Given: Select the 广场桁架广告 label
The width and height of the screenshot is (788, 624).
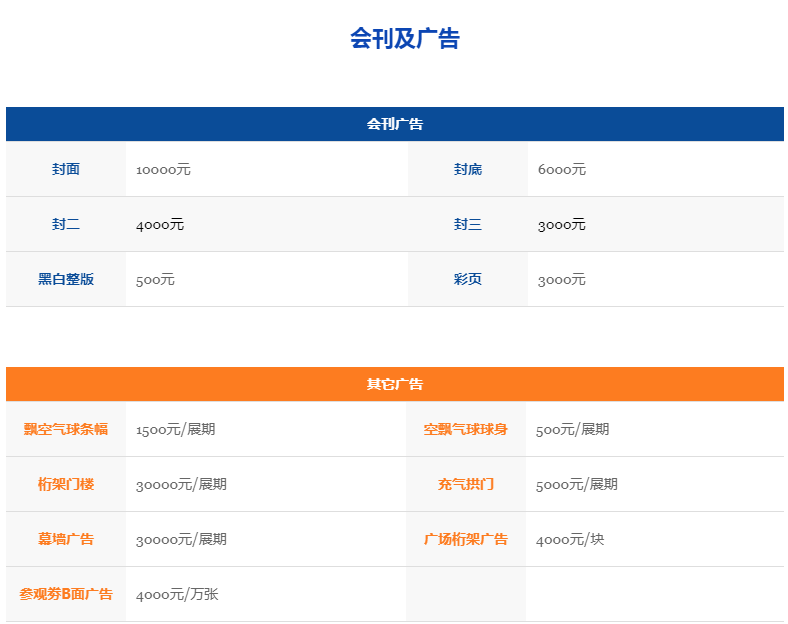Looking at the screenshot, I should pyautogui.click(x=465, y=539).
